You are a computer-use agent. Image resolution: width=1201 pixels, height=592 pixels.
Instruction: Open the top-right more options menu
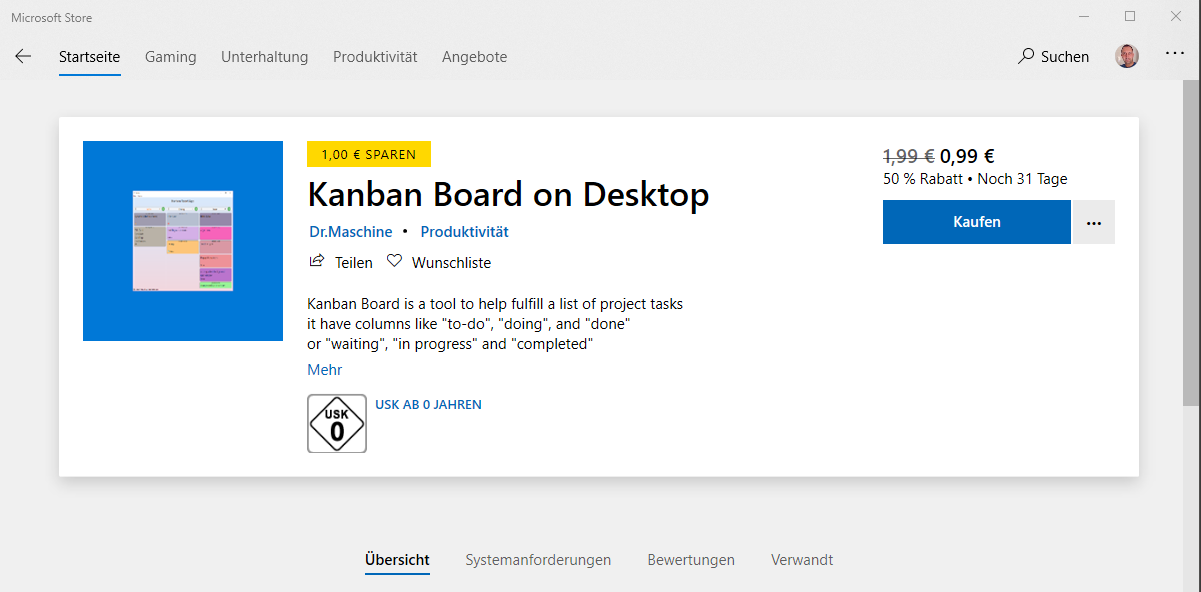[1175, 53]
